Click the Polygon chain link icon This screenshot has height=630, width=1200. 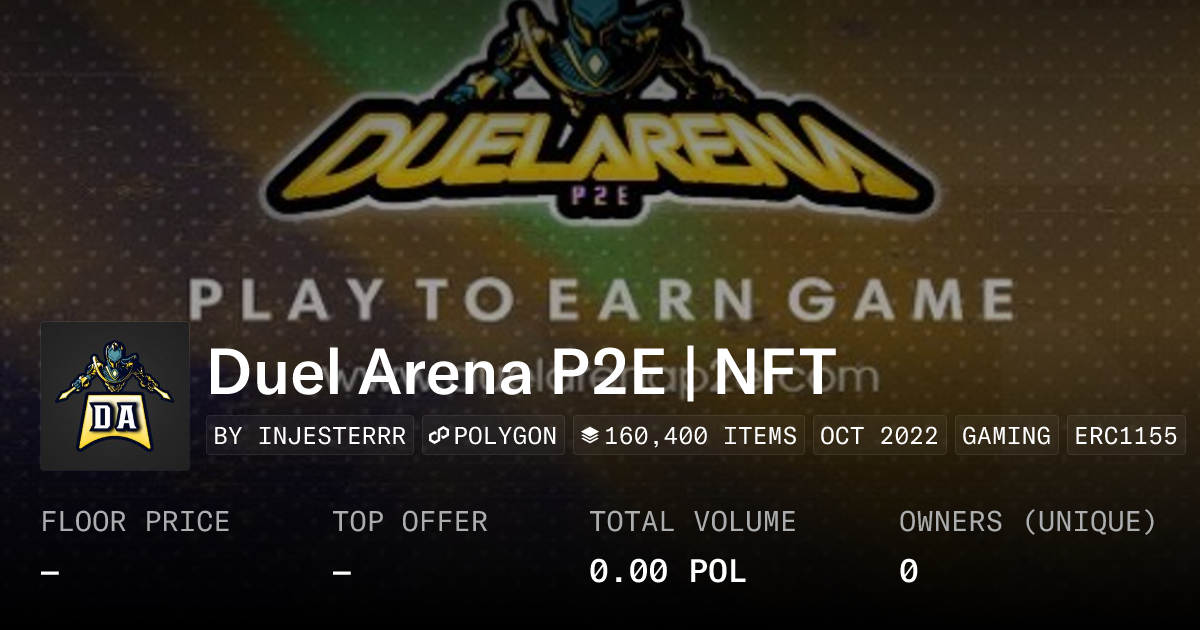click(438, 436)
